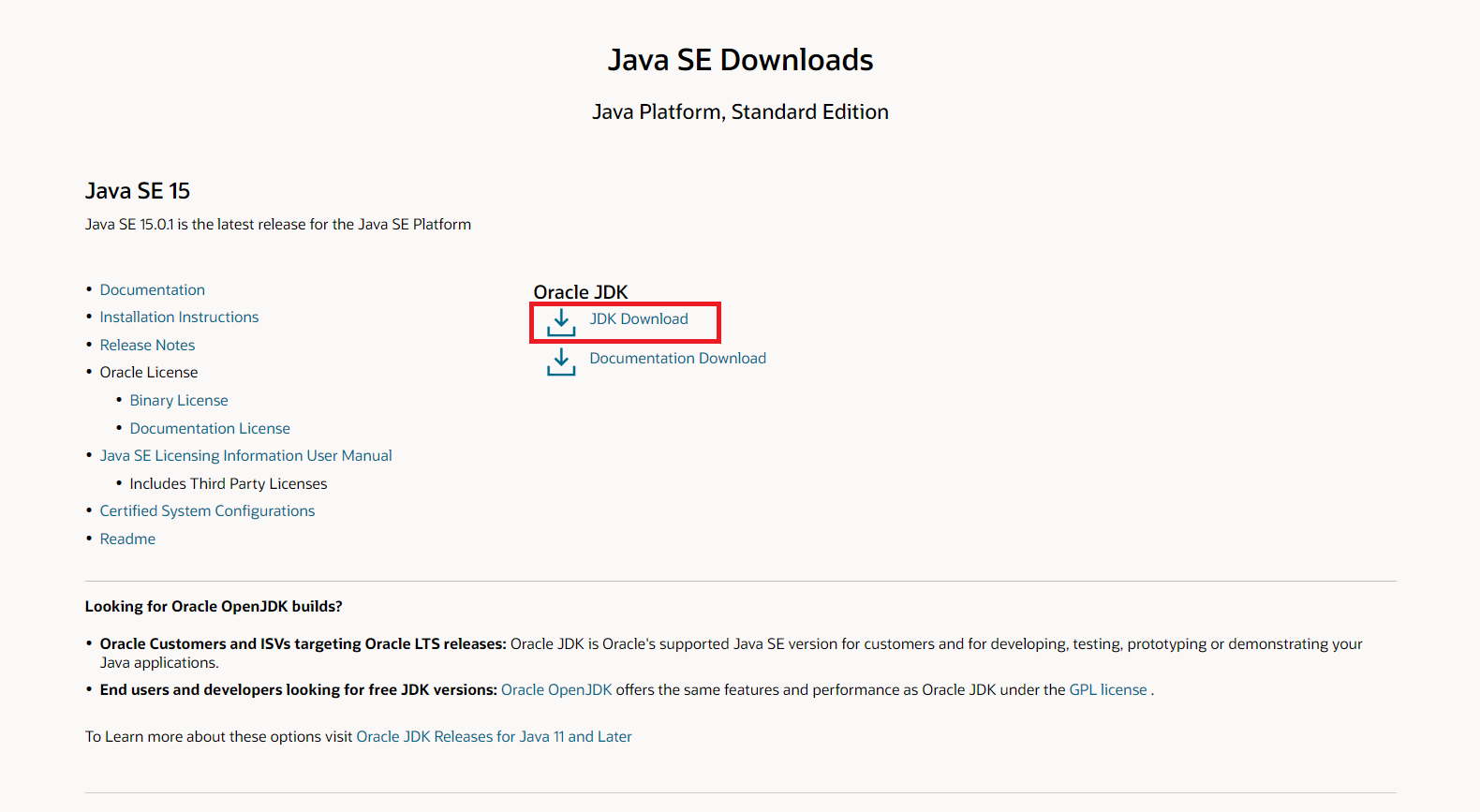Screen dimensions: 1480x812
Task: Click 'Oracle Customers and ISVs targeting Oracle LTS releases' text
Action: pyautogui.click(x=303, y=643)
